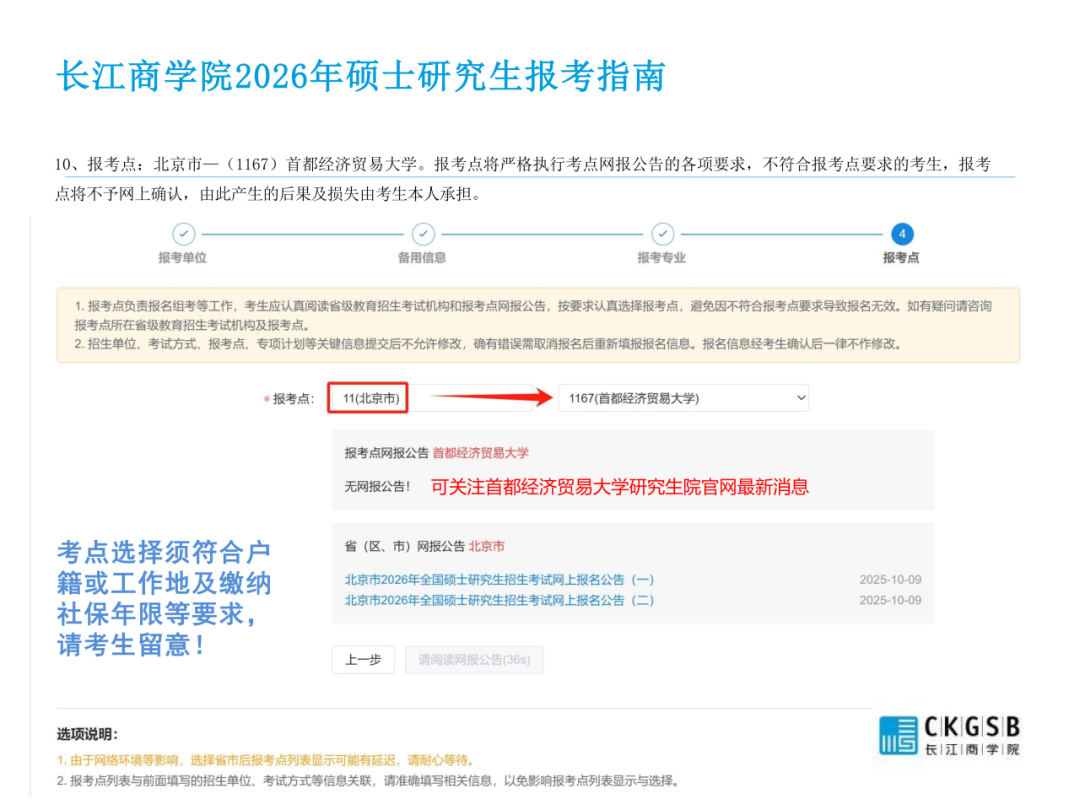Image resolution: width=1080 pixels, height=810 pixels.
Task: Click the 请阅读网报公告(36s) button
Action: (474, 660)
